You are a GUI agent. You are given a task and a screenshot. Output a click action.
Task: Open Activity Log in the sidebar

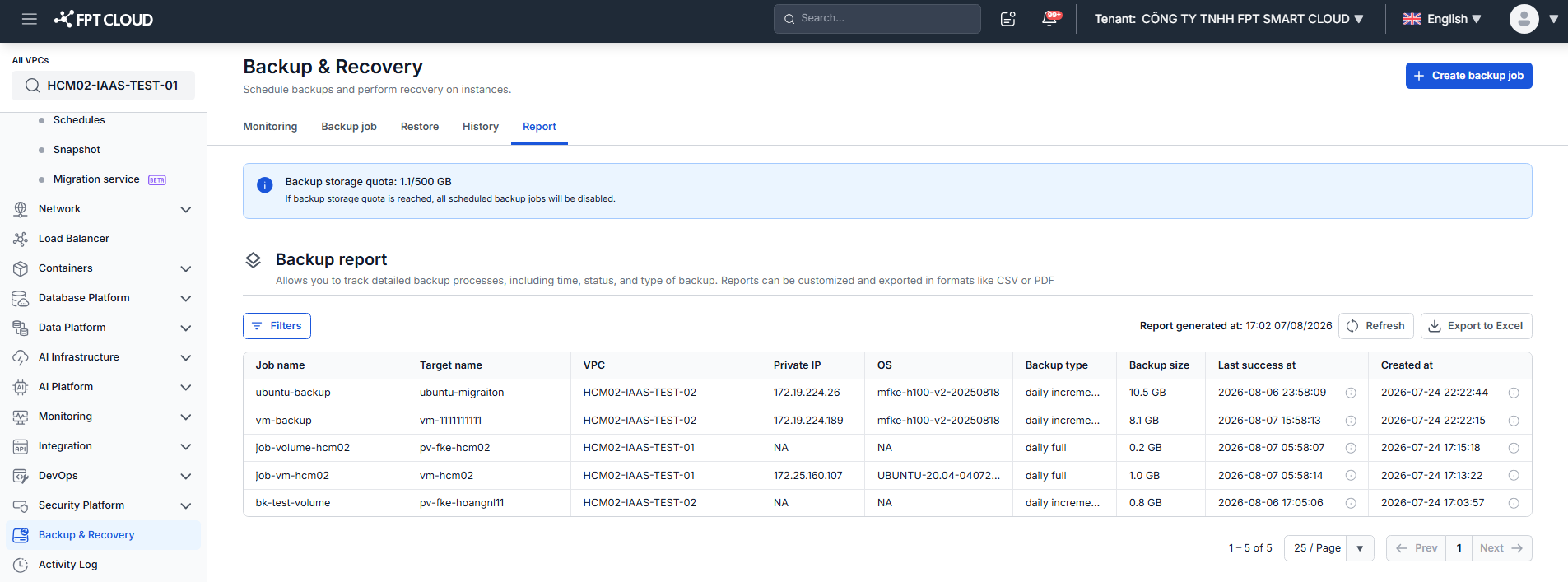pos(67,565)
